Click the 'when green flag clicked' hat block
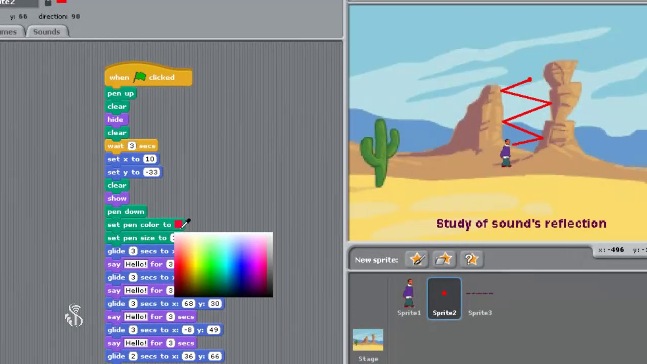Viewport: 647px width, 364px height. pos(148,76)
